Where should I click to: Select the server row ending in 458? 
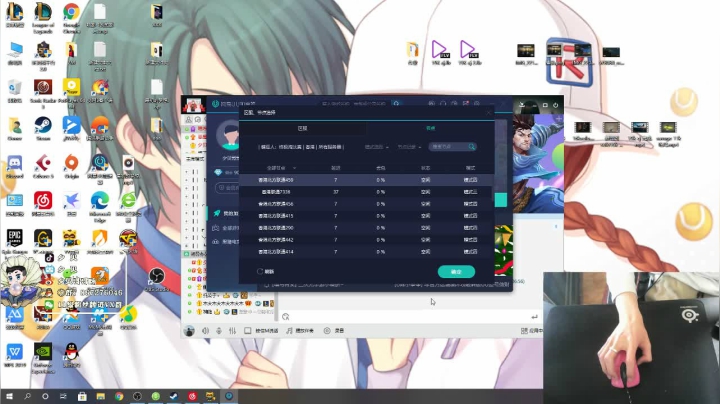366,180
